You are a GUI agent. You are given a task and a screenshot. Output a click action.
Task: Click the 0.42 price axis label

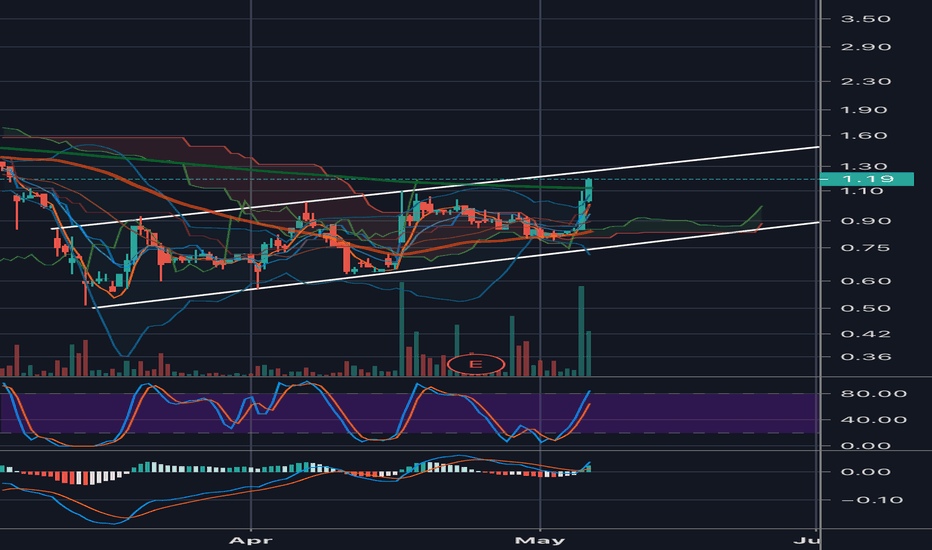click(866, 334)
